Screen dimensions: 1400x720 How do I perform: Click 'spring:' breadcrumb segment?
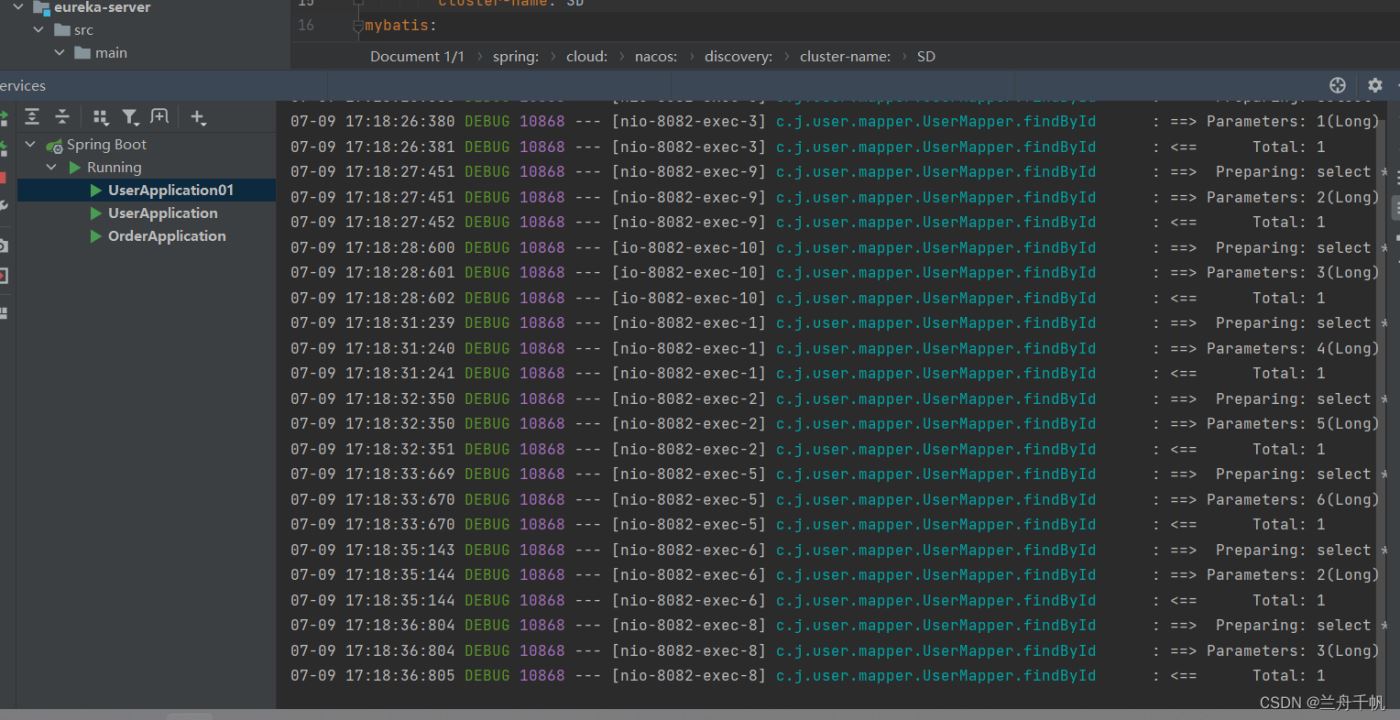515,56
